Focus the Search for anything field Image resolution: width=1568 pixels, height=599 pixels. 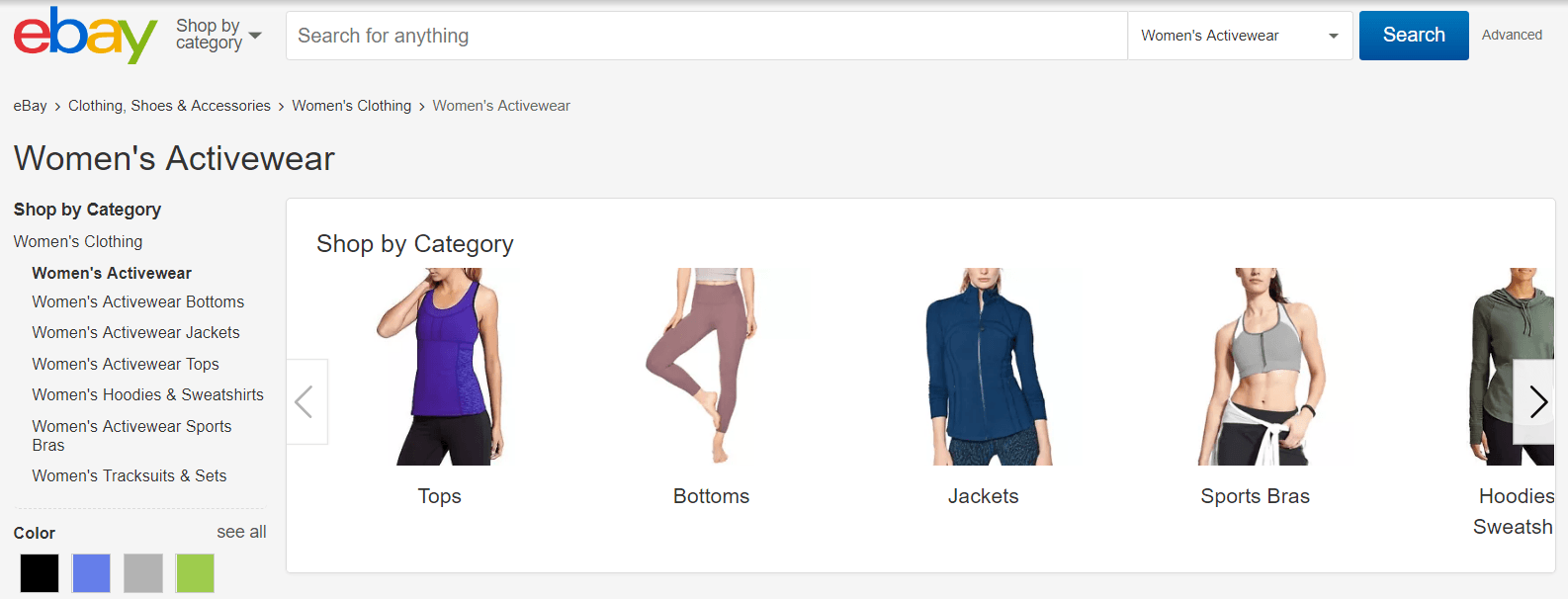(x=706, y=36)
